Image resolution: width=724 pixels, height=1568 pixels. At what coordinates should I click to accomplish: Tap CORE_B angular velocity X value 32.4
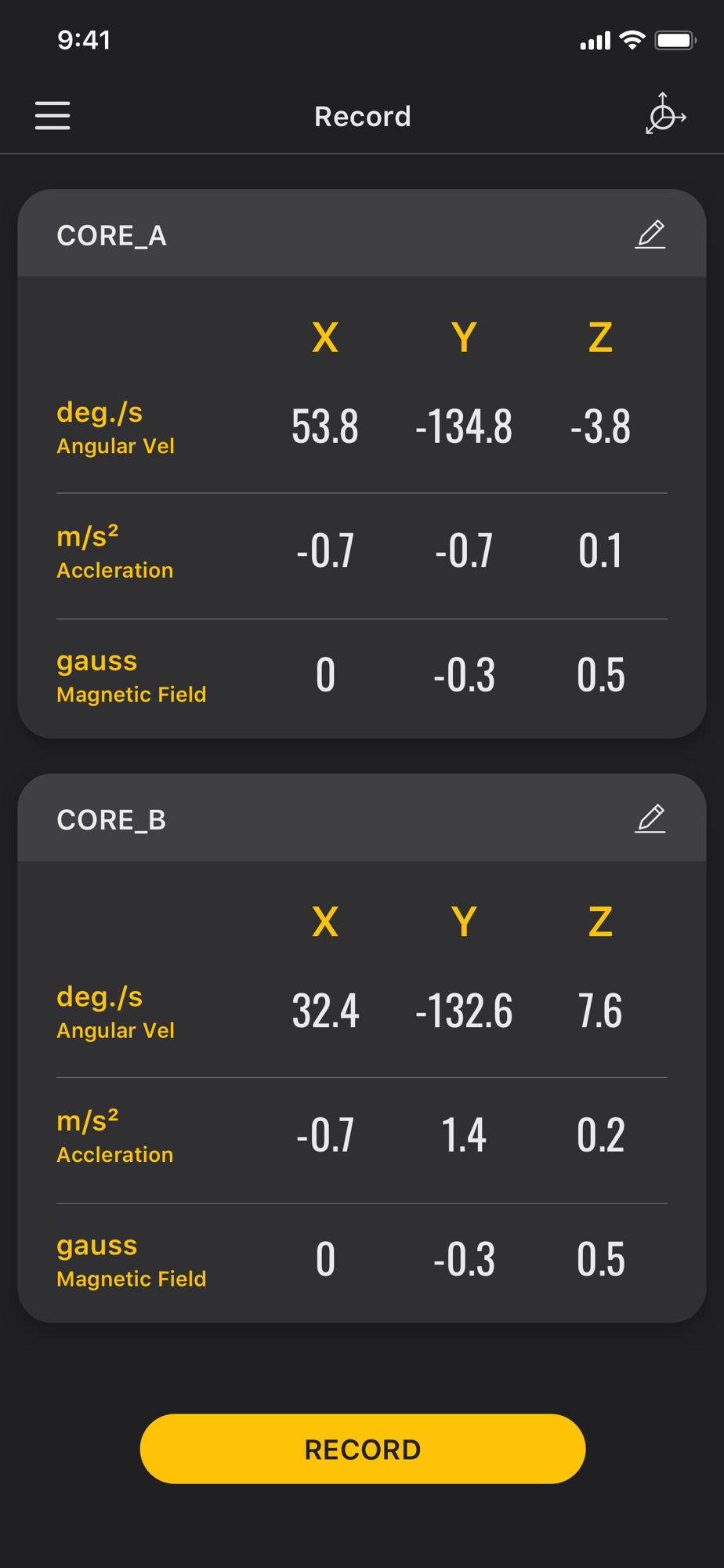tap(325, 1011)
